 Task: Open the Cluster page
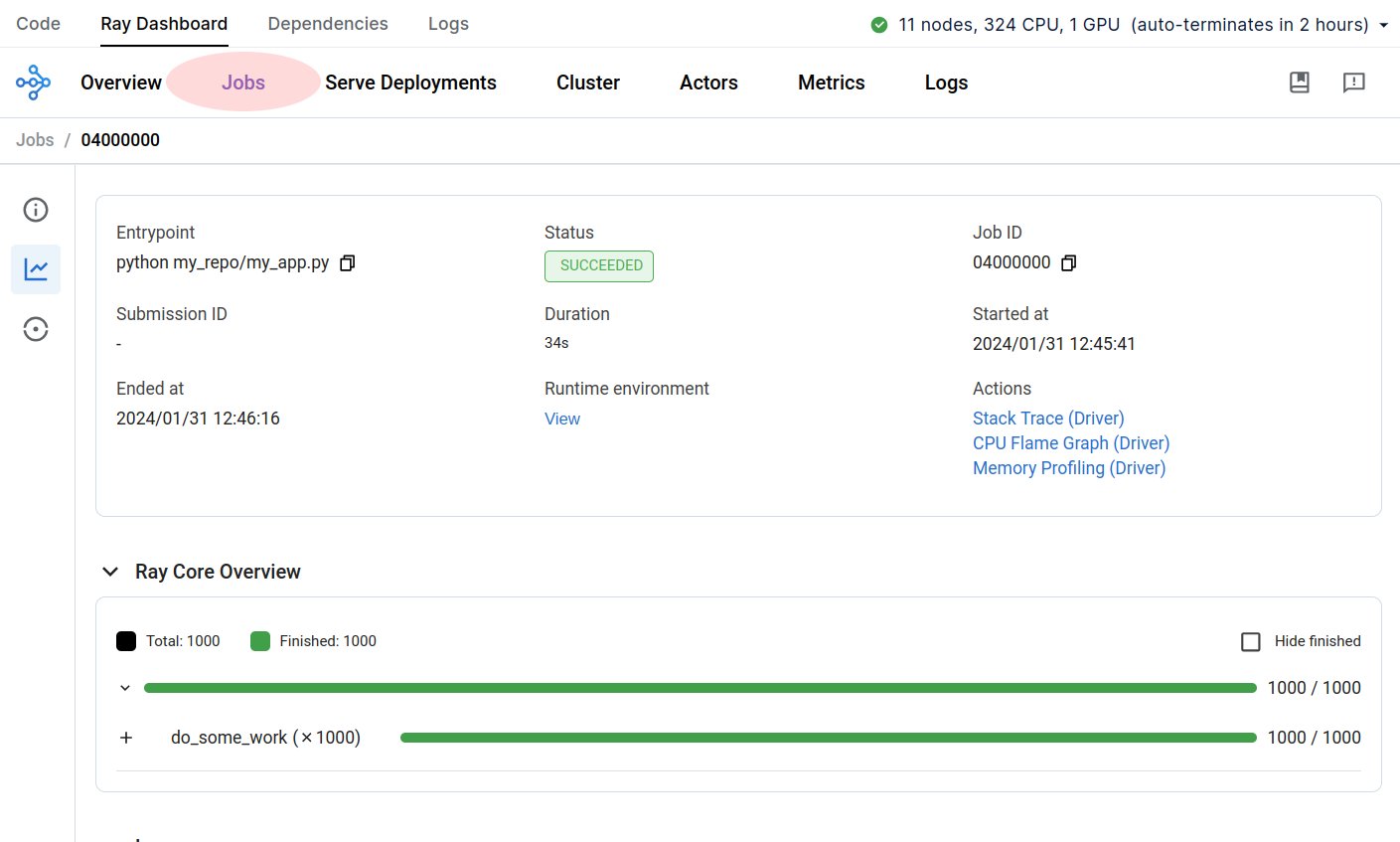pyautogui.click(x=588, y=83)
